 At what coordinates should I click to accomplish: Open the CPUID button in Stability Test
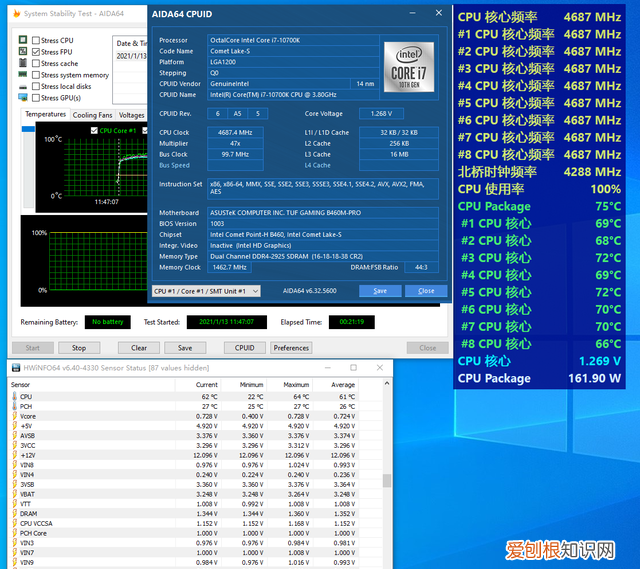point(244,348)
